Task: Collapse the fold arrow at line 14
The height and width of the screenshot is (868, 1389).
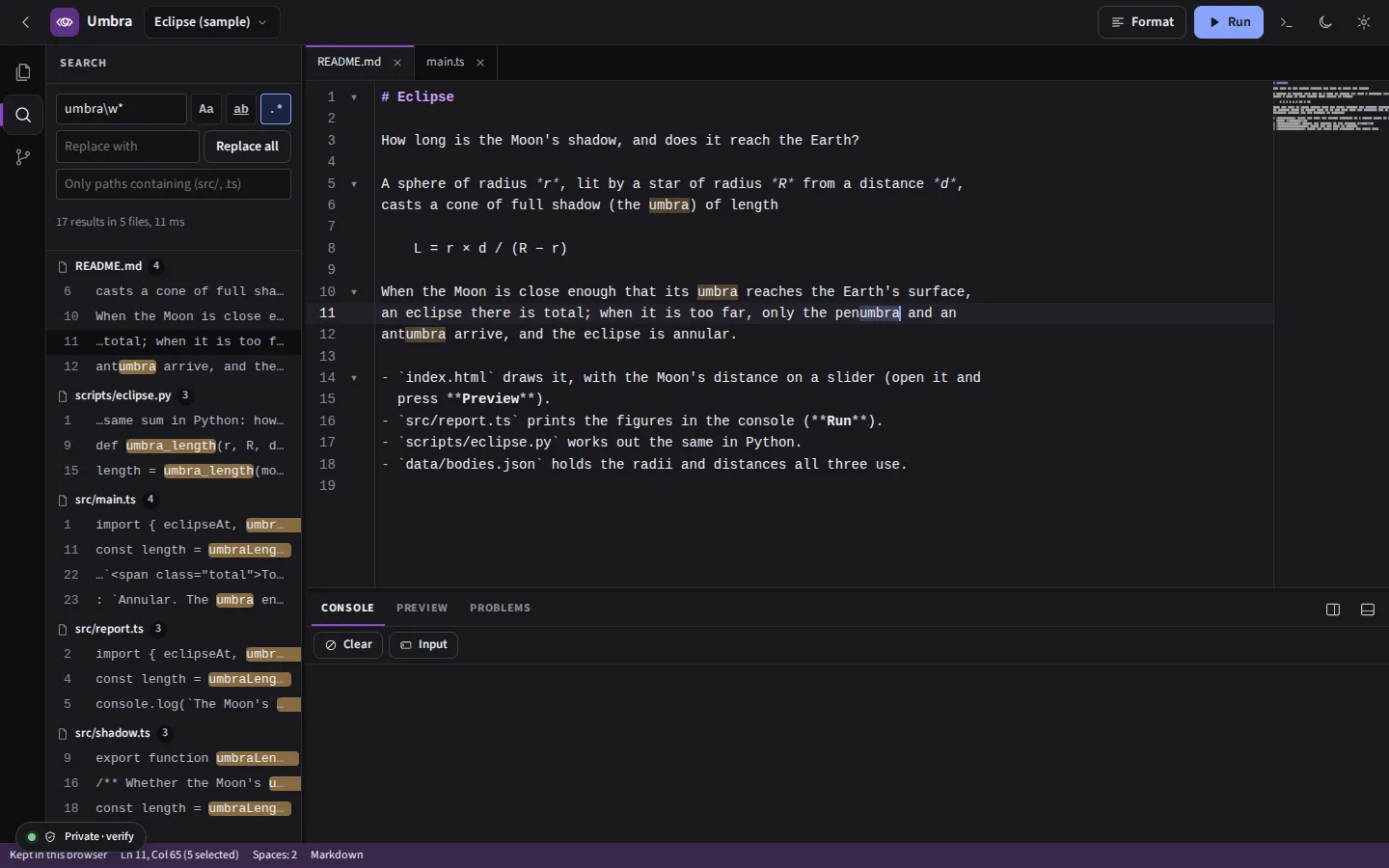Action: click(354, 378)
